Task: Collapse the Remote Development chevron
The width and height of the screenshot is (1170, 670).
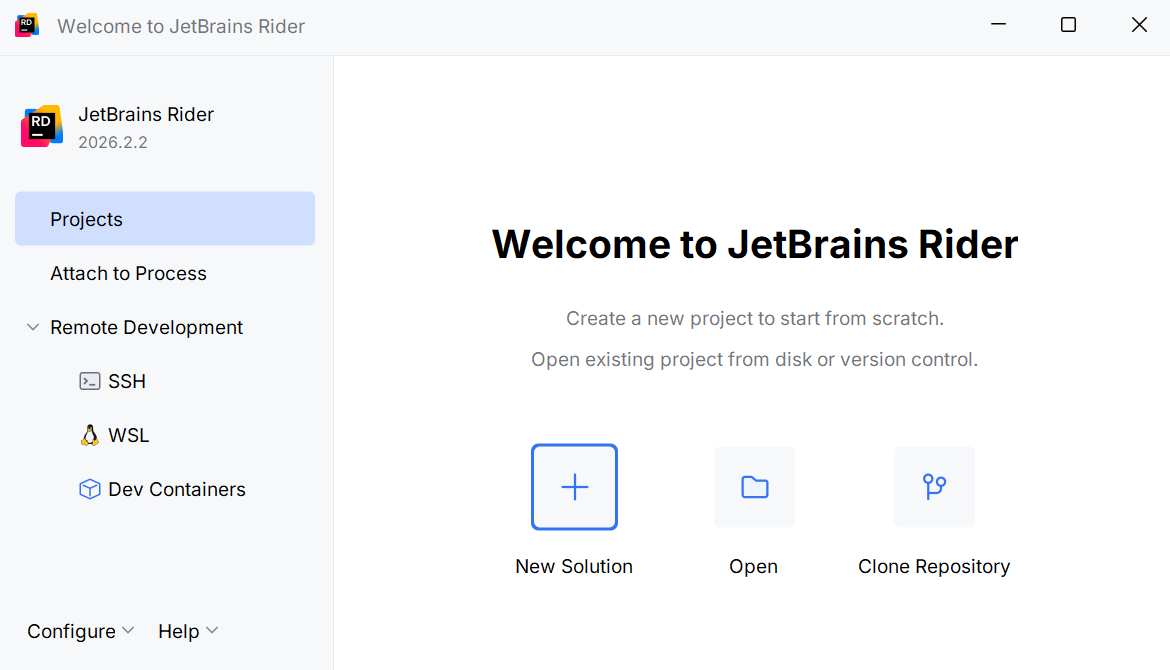Action: pyautogui.click(x=33, y=327)
